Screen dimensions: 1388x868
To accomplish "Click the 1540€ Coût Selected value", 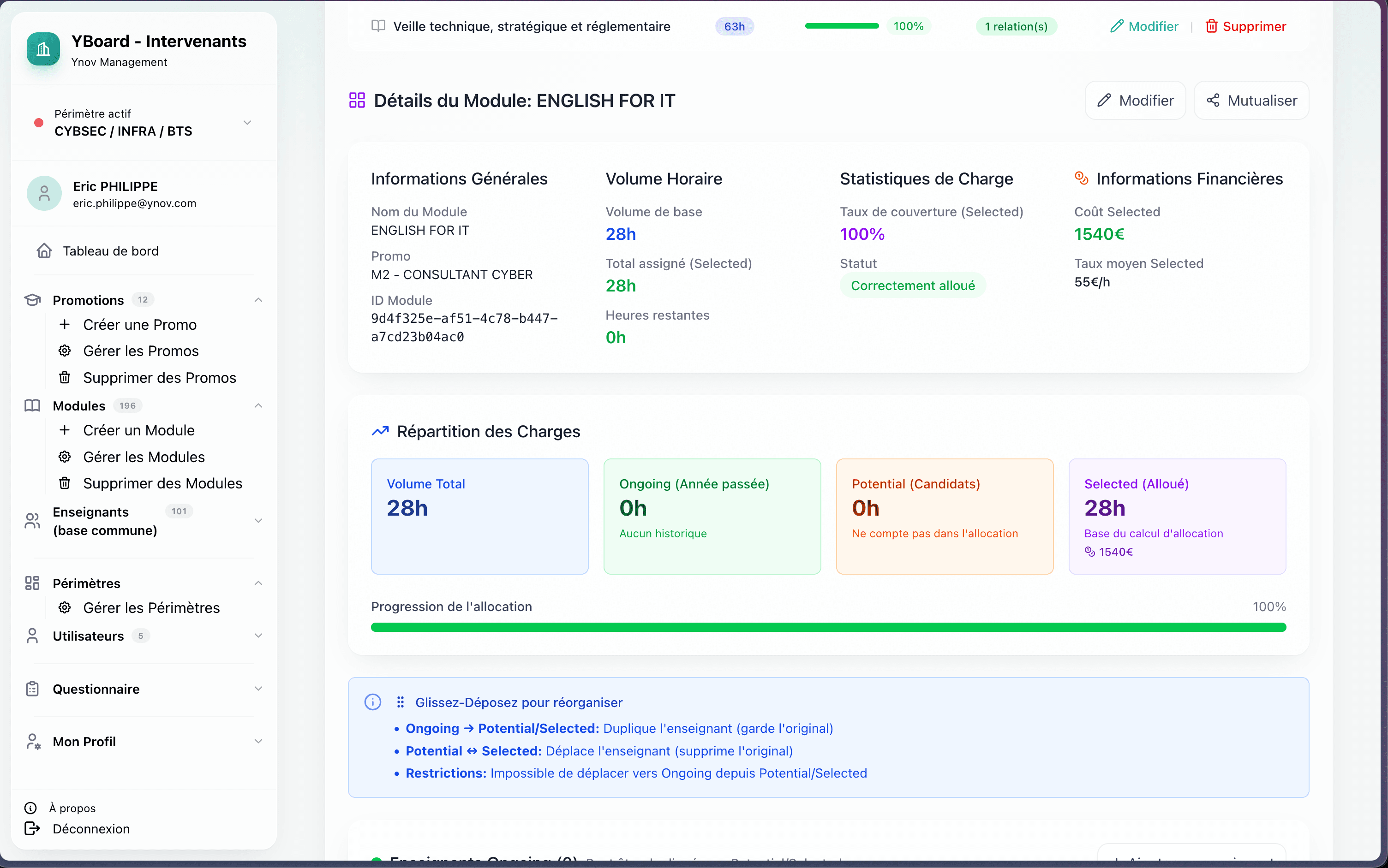I will tap(1099, 234).
